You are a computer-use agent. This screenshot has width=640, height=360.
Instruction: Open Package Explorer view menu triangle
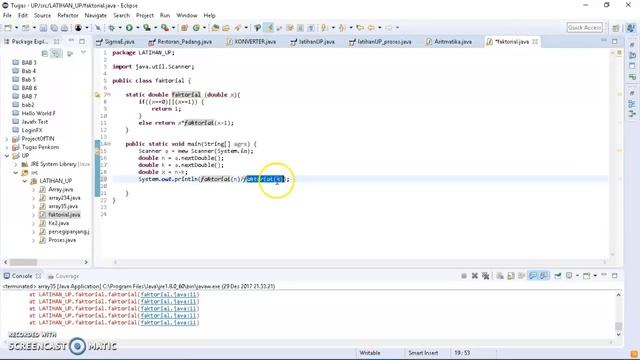coord(83,53)
